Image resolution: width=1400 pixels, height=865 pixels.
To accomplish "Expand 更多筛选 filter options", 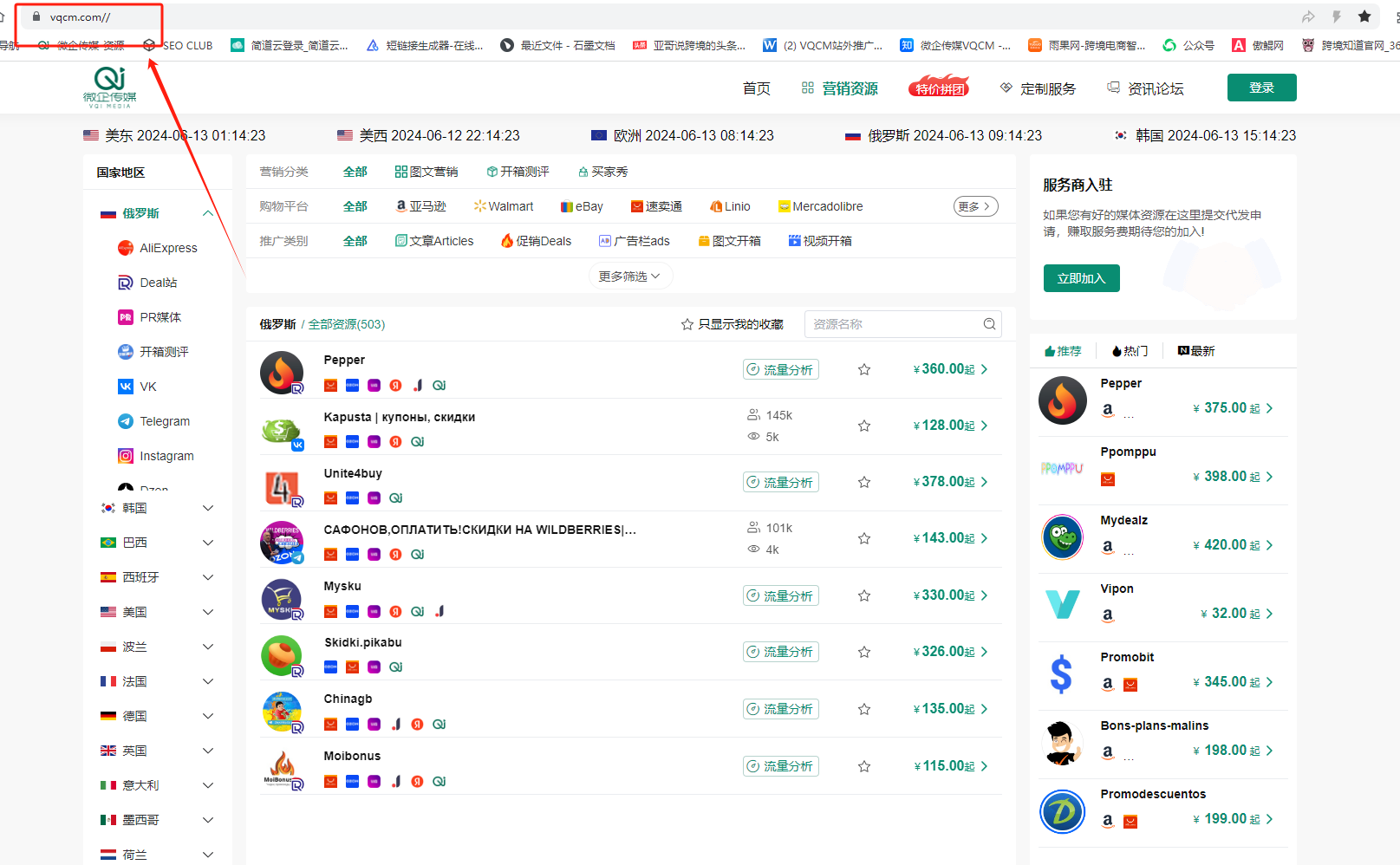I will coord(630,276).
